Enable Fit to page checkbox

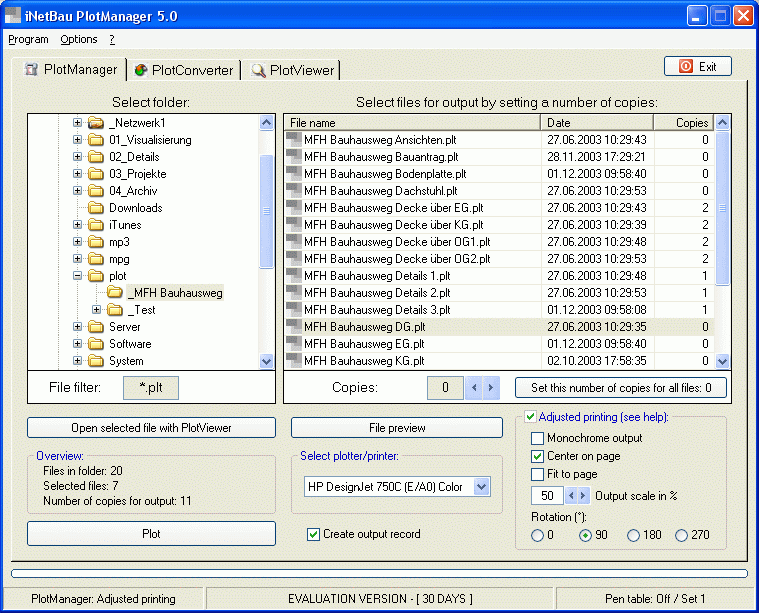[537, 474]
